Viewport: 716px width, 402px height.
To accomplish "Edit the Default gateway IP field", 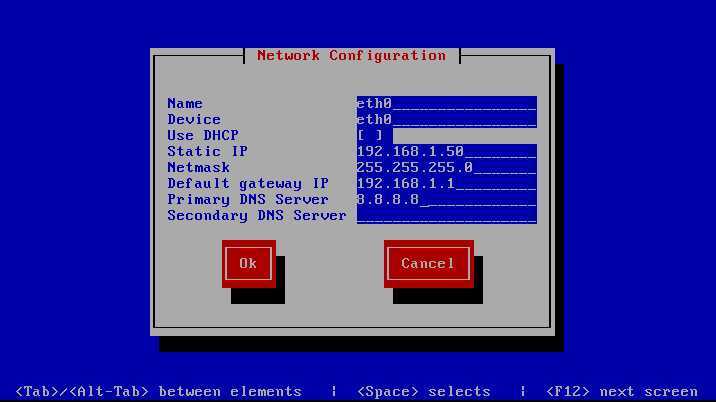I will click(447, 184).
